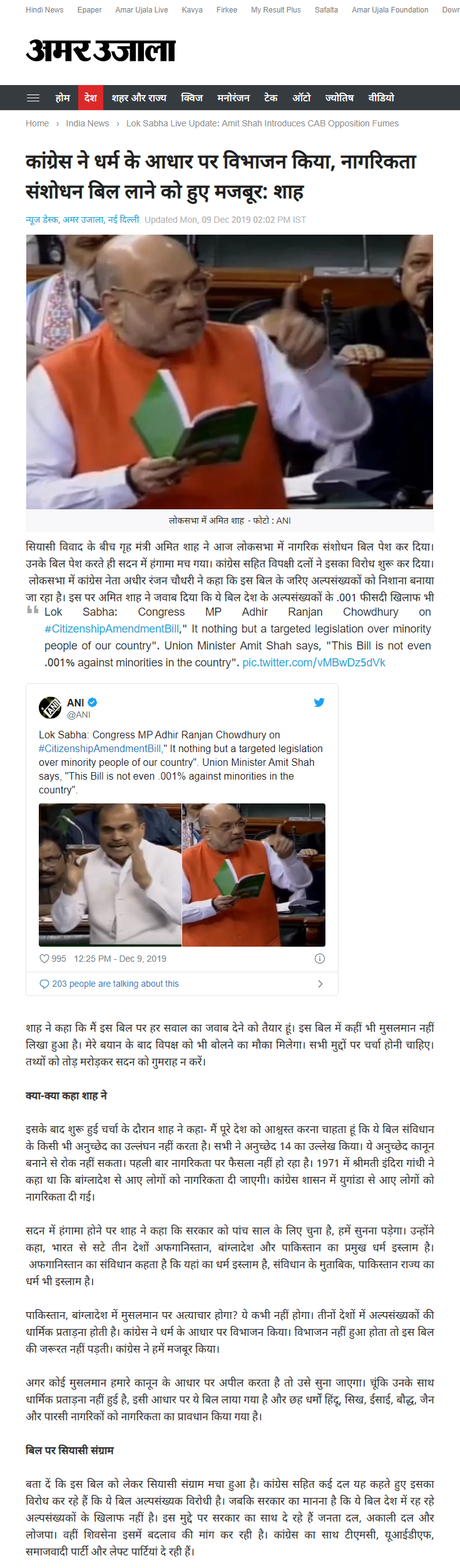Viewport: 460px width, 1568px height.
Task: Open शहर और राज्य menu item
Action: click(x=139, y=98)
